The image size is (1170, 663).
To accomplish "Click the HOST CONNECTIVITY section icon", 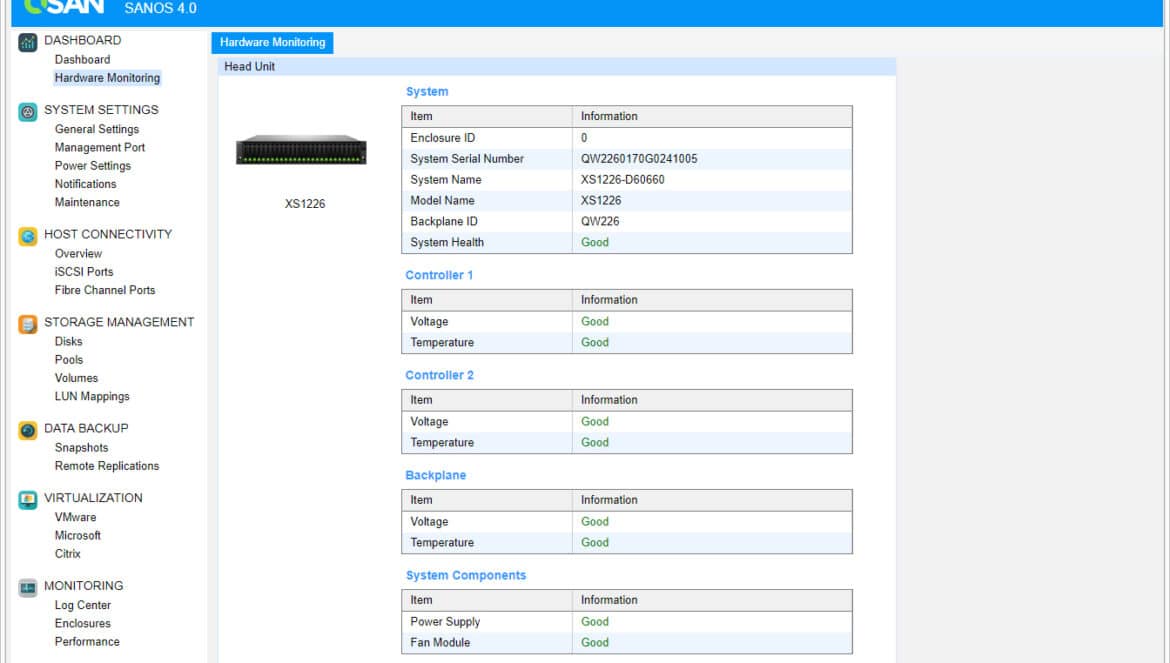I will click(x=28, y=236).
